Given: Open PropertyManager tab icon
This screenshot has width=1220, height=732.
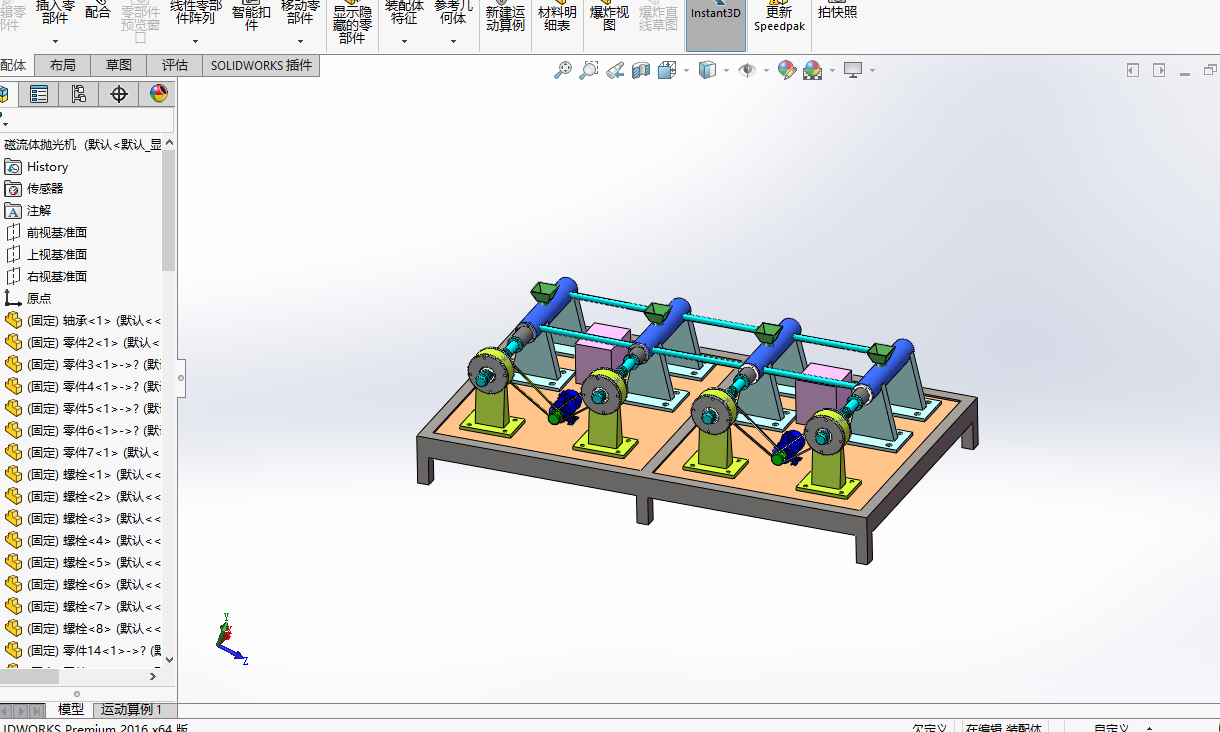Looking at the screenshot, I should coord(39,94).
